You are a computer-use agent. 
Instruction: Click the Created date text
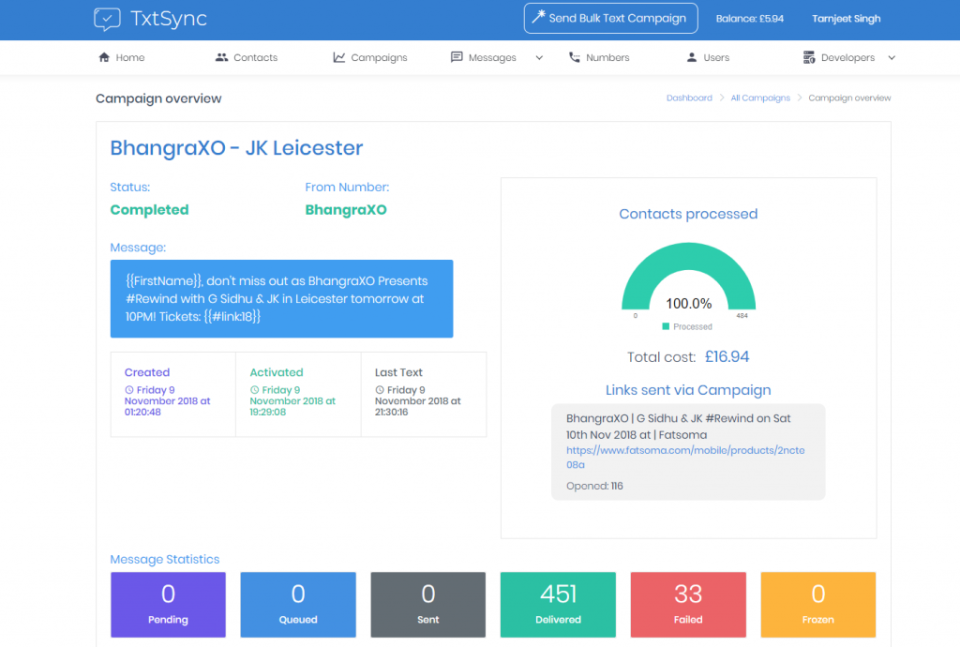167,401
